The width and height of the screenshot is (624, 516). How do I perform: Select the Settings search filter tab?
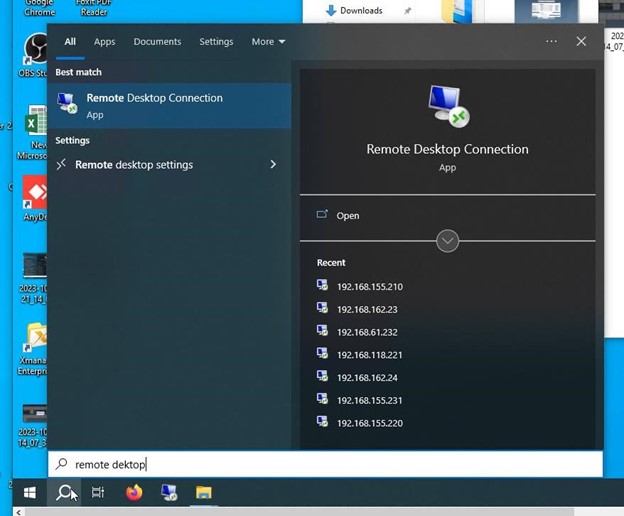(x=216, y=42)
